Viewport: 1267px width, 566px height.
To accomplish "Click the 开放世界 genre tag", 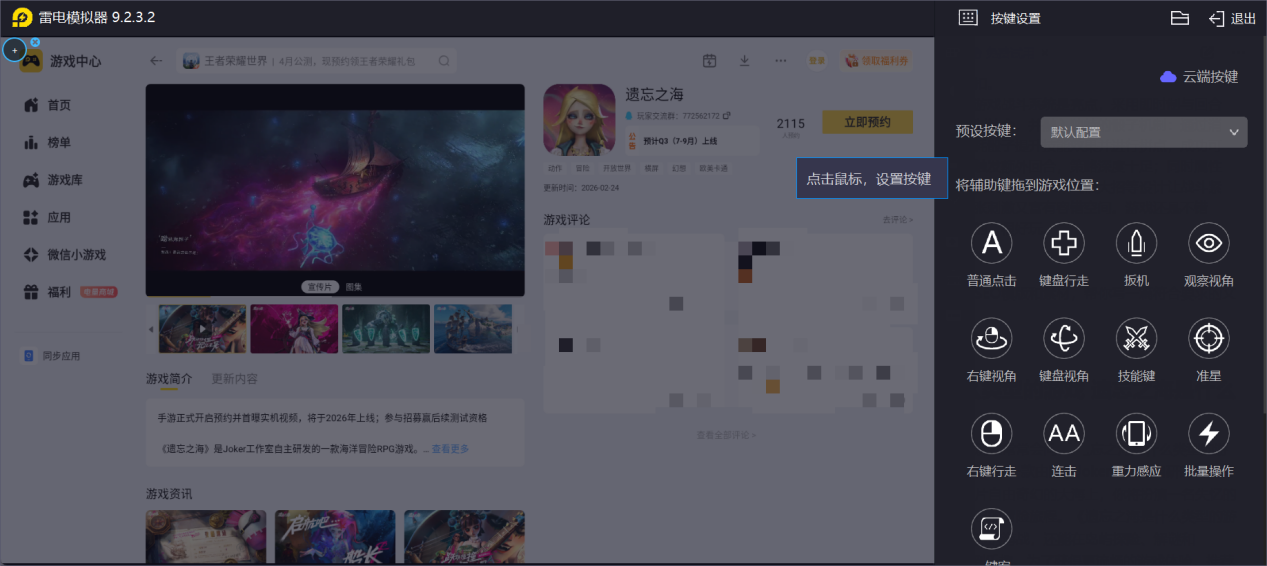I will click(617, 168).
